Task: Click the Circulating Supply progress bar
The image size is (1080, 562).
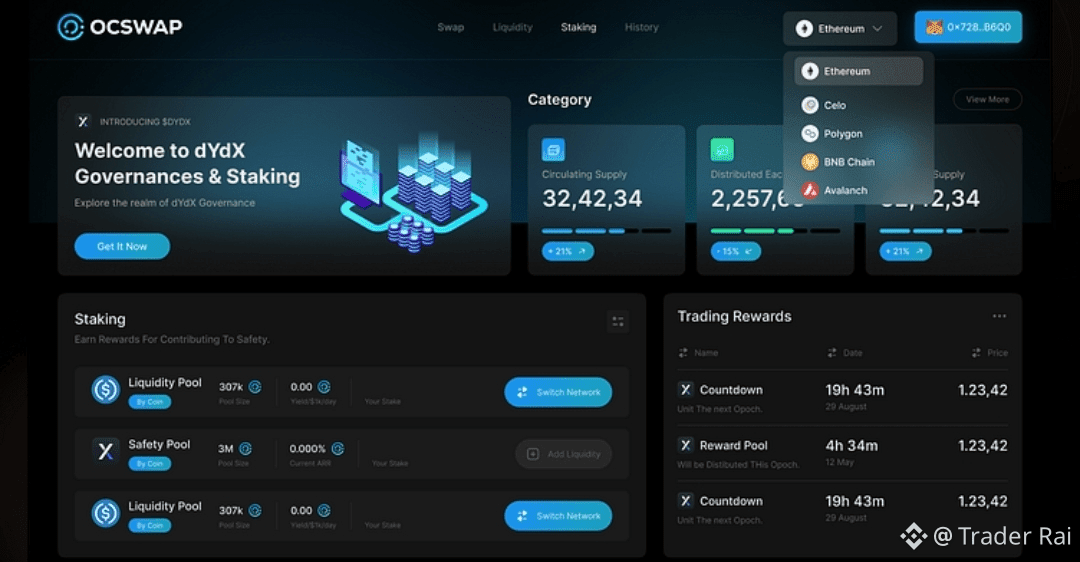Action: point(606,231)
